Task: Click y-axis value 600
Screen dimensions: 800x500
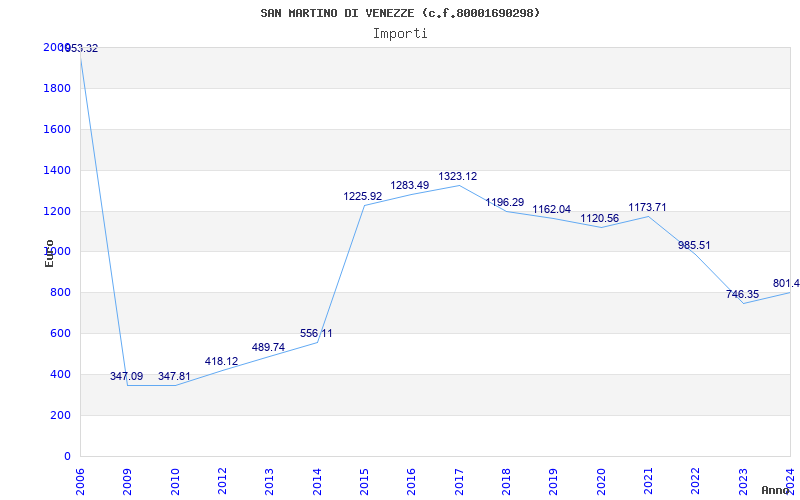Action: point(61,333)
